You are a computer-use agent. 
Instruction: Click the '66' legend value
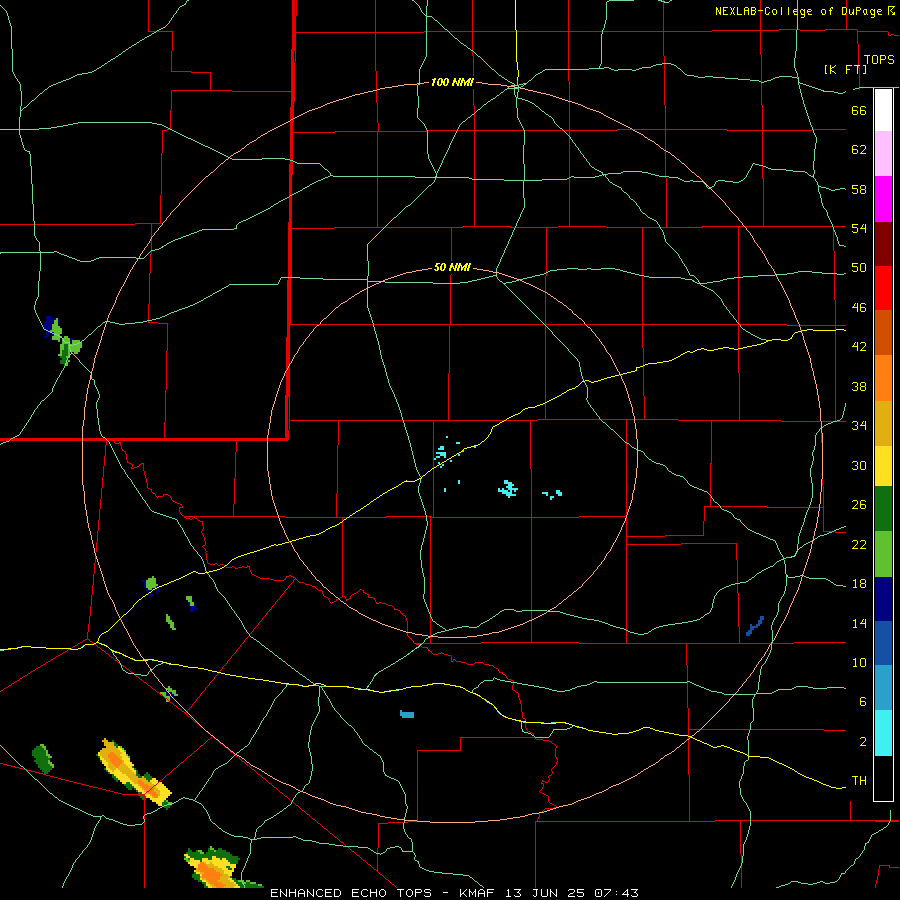[859, 111]
